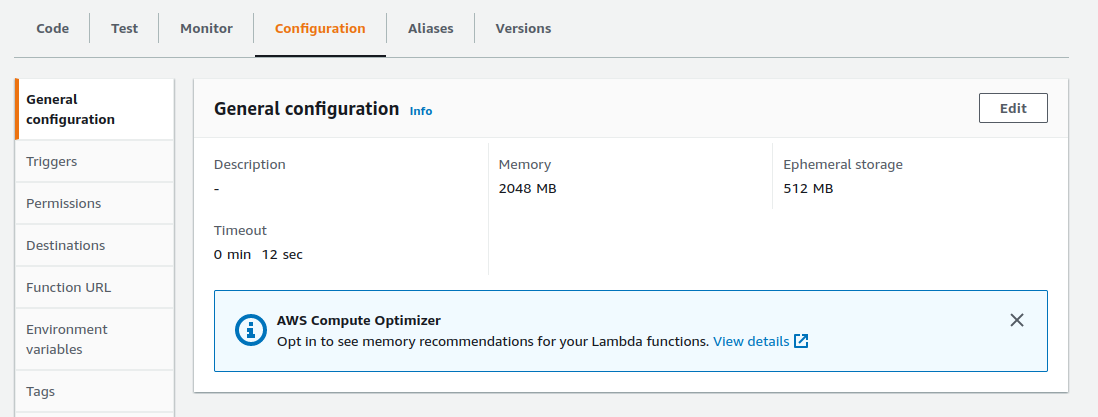Viewport: 1098px width, 417px height.
Task: Click the 2048 MB memory value
Action: click(527, 188)
